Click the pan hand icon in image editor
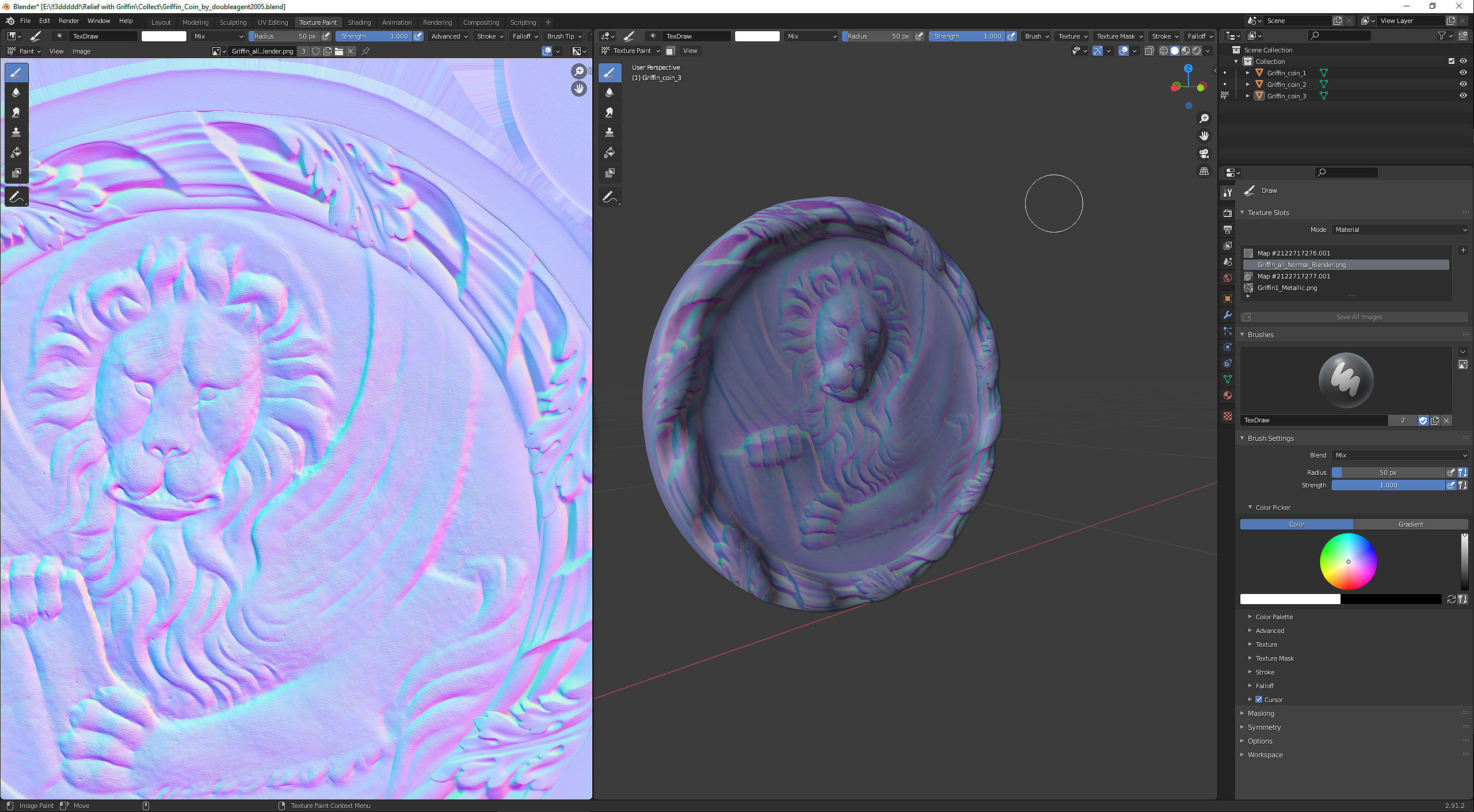The height and width of the screenshot is (812, 1474). click(x=578, y=89)
